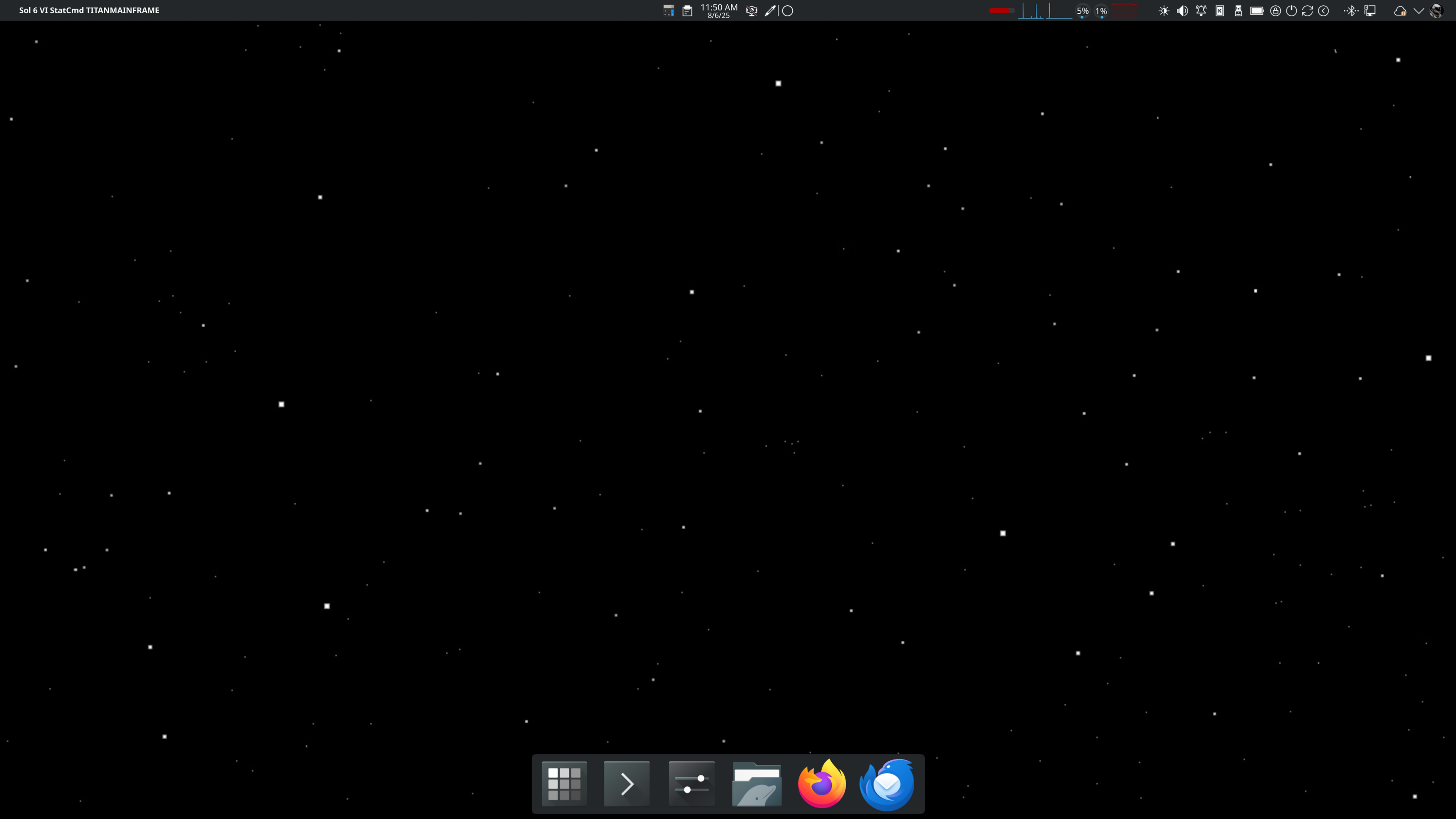Click the user avatar in the top-right corner
The width and height of the screenshot is (1456, 819).
pyautogui.click(x=1437, y=10)
